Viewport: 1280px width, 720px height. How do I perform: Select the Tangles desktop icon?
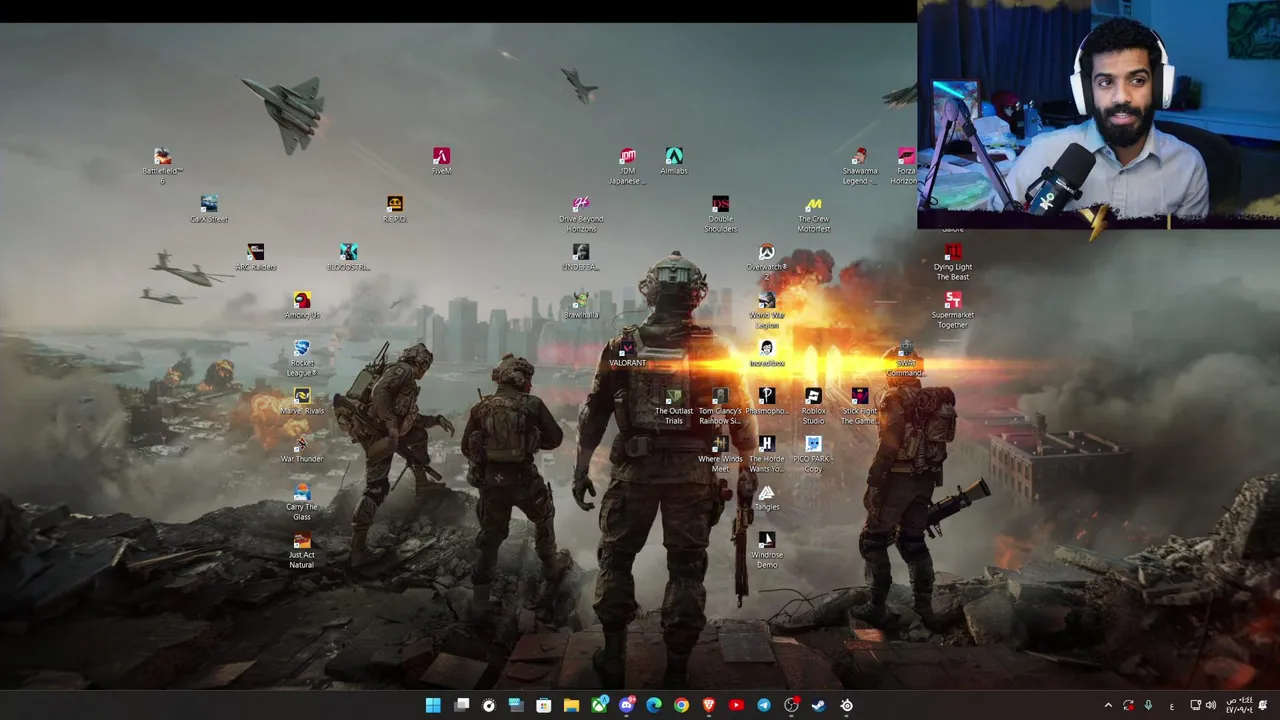[767, 497]
